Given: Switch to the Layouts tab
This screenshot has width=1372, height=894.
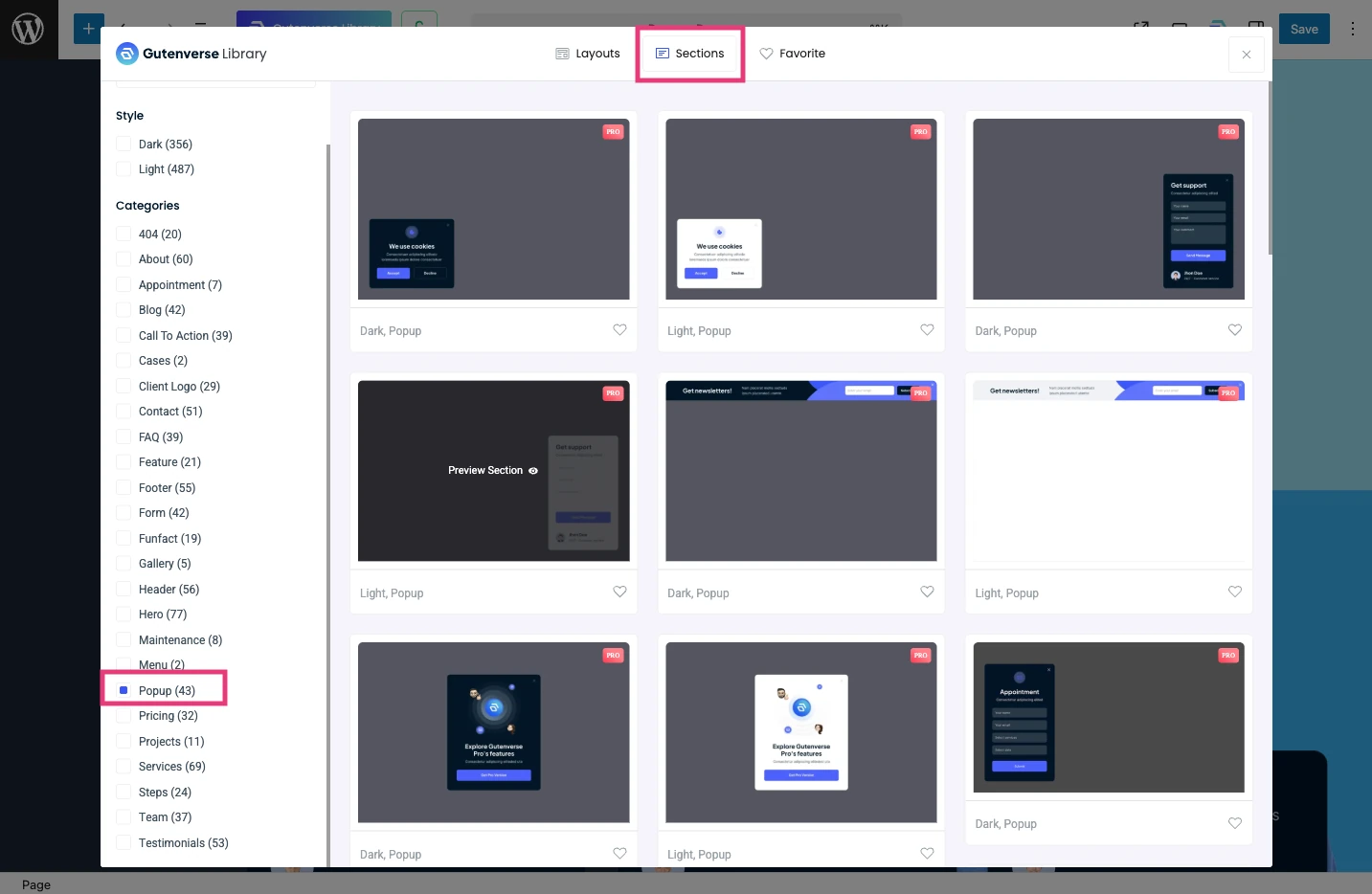Looking at the screenshot, I should (x=588, y=54).
